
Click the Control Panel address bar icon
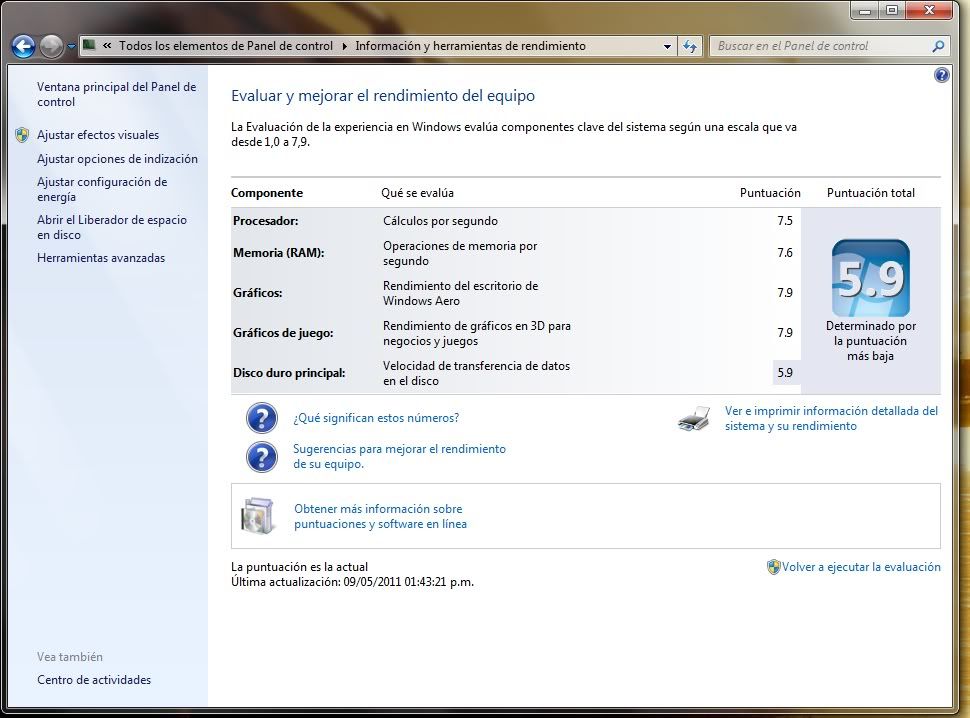pos(90,45)
